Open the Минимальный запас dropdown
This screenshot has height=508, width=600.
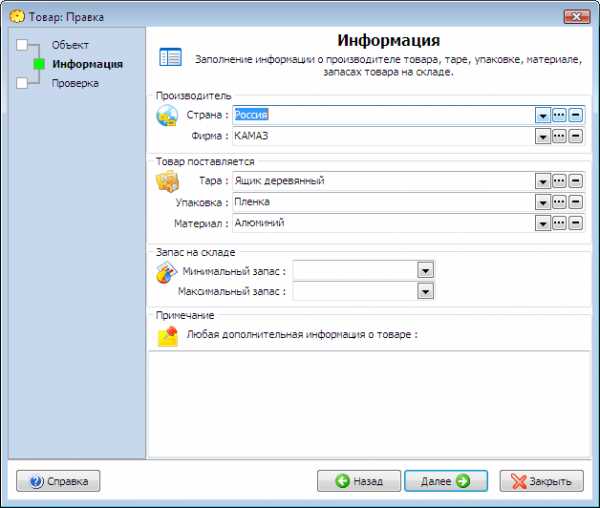[425, 270]
